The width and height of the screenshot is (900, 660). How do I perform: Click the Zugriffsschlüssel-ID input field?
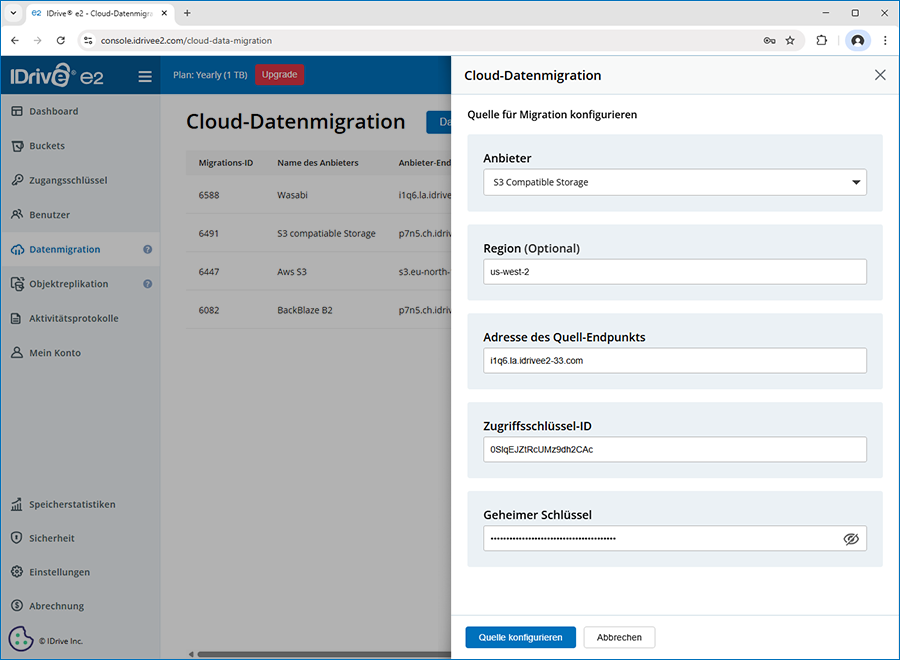click(674, 450)
